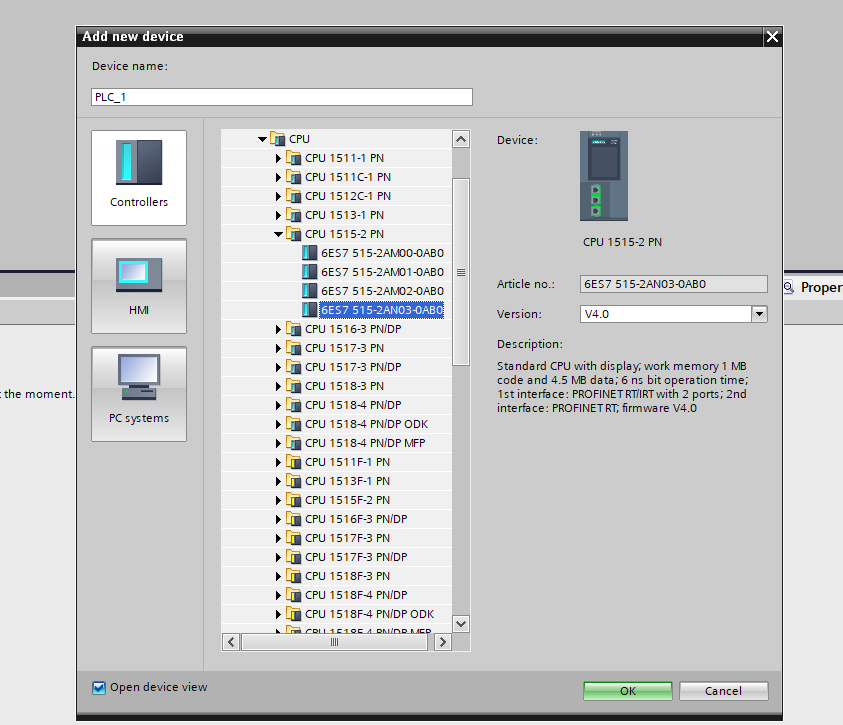
Task: Select the Controllers device category icon
Action: 139,162
